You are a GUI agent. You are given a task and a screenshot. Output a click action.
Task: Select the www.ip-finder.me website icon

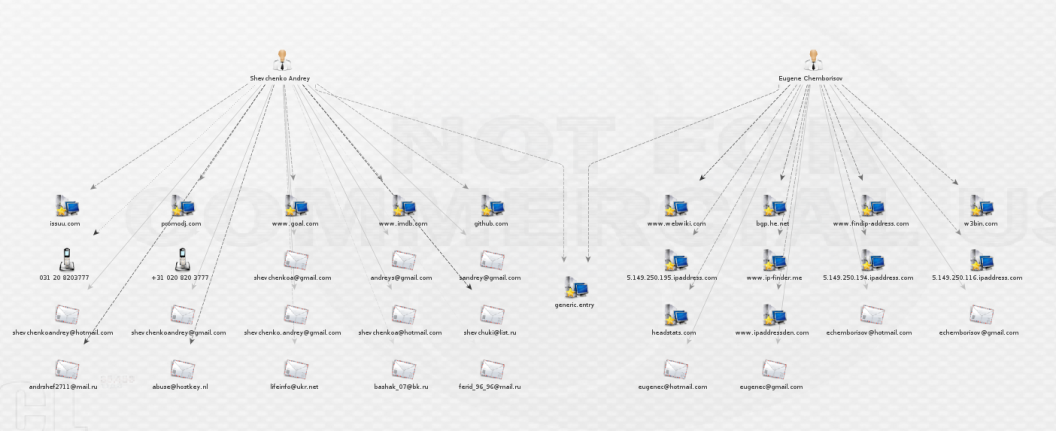pyautogui.click(x=774, y=261)
